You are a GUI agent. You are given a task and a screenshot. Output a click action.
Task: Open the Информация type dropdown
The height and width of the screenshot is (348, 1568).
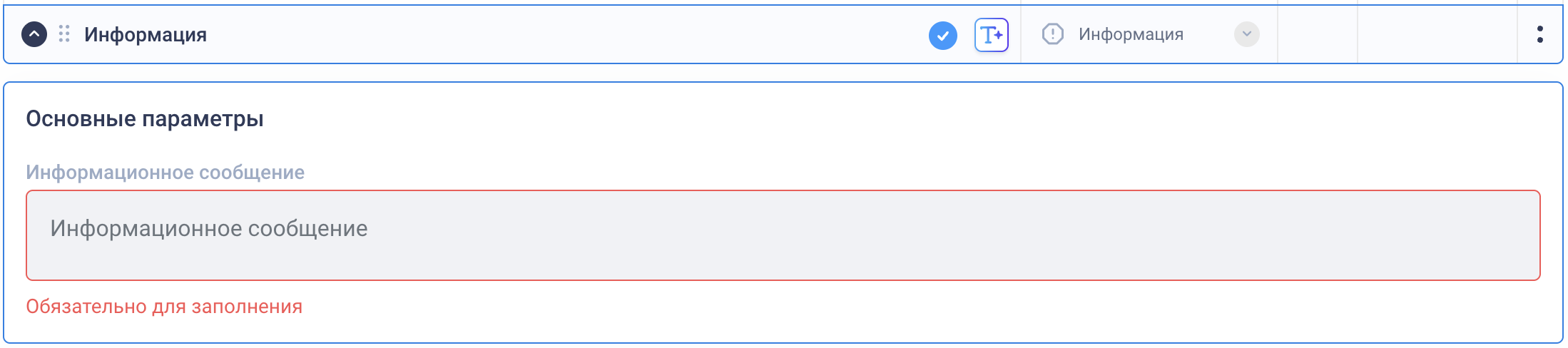coord(1131,34)
